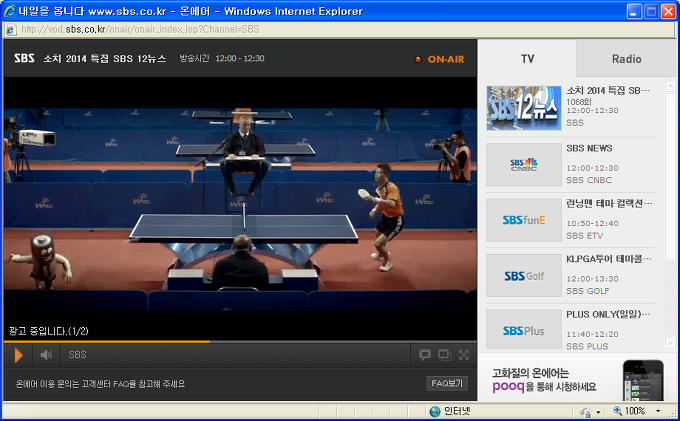This screenshot has width=680, height=421.
Task: Click the 12:00-13:30 time for SBS GOLF
Action: [592, 279]
